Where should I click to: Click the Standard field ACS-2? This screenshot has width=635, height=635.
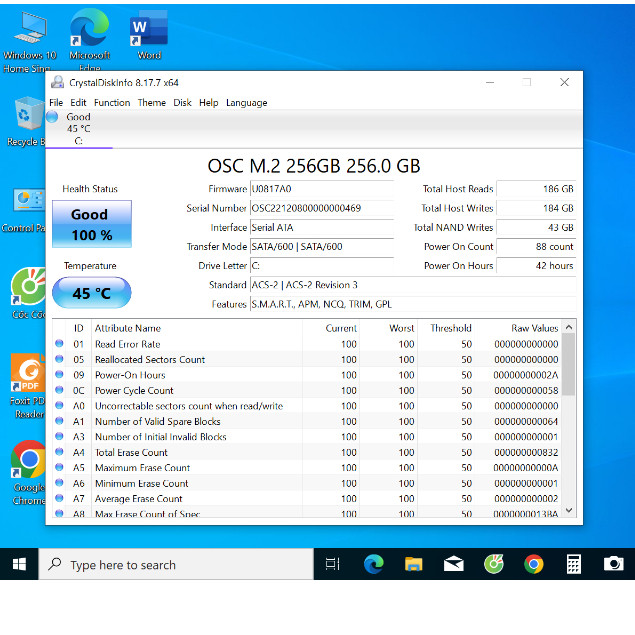(x=413, y=285)
